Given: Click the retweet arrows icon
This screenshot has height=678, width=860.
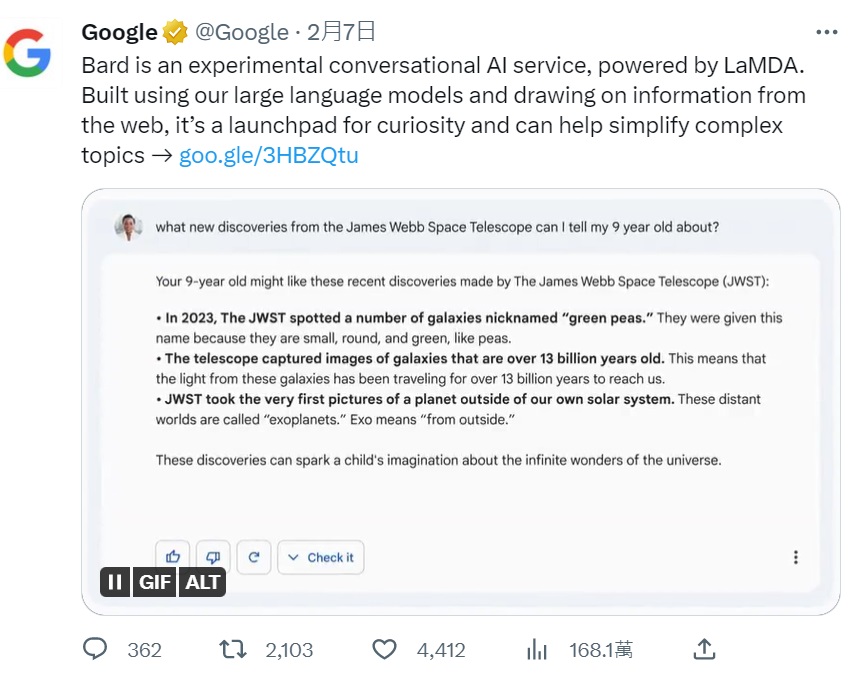Looking at the screenshot, I should point(232,650).
